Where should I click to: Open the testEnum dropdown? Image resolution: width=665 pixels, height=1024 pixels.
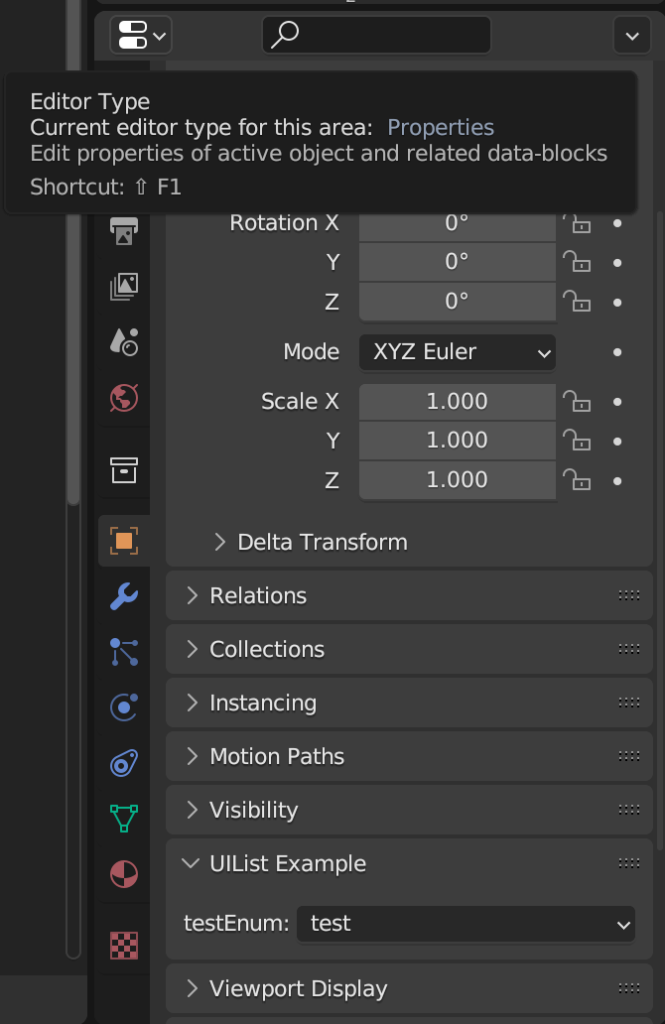coord(466,924)
